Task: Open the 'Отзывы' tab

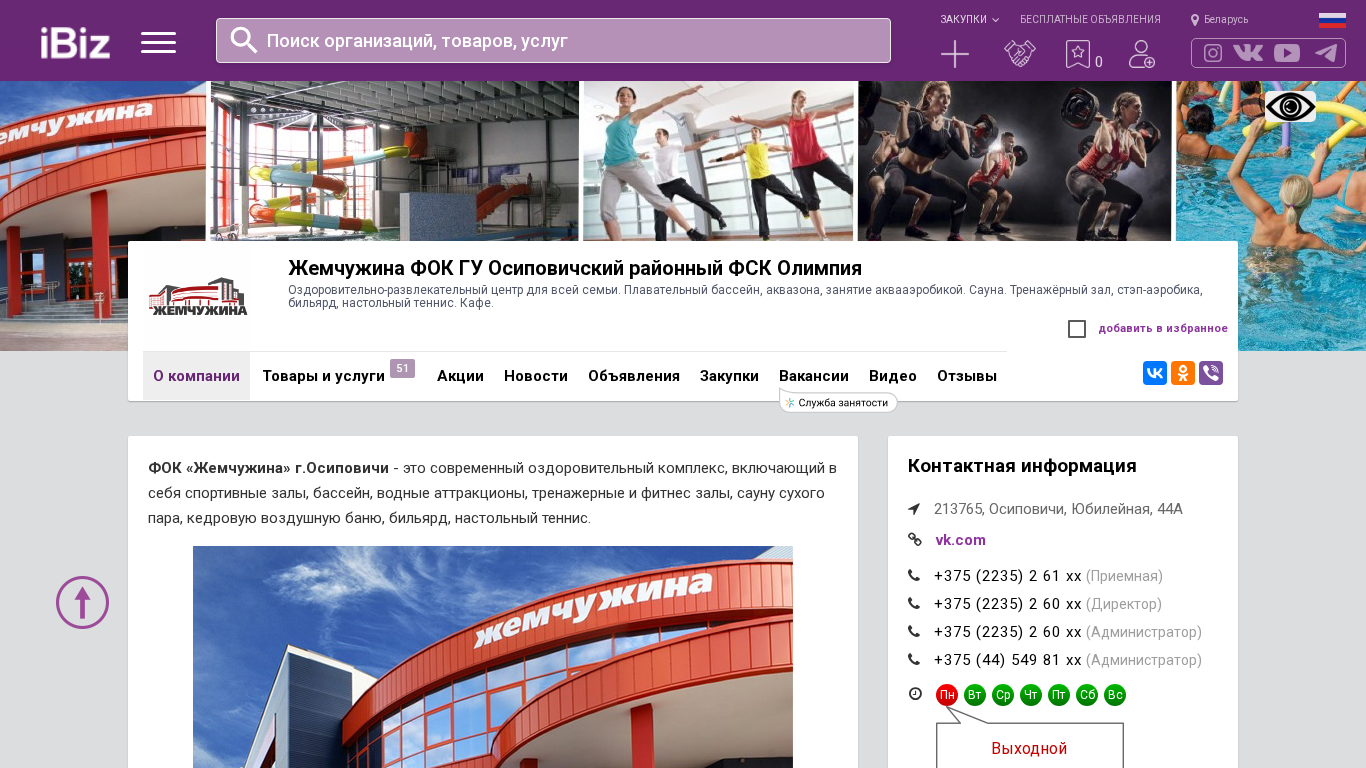Action: (967, 376)
